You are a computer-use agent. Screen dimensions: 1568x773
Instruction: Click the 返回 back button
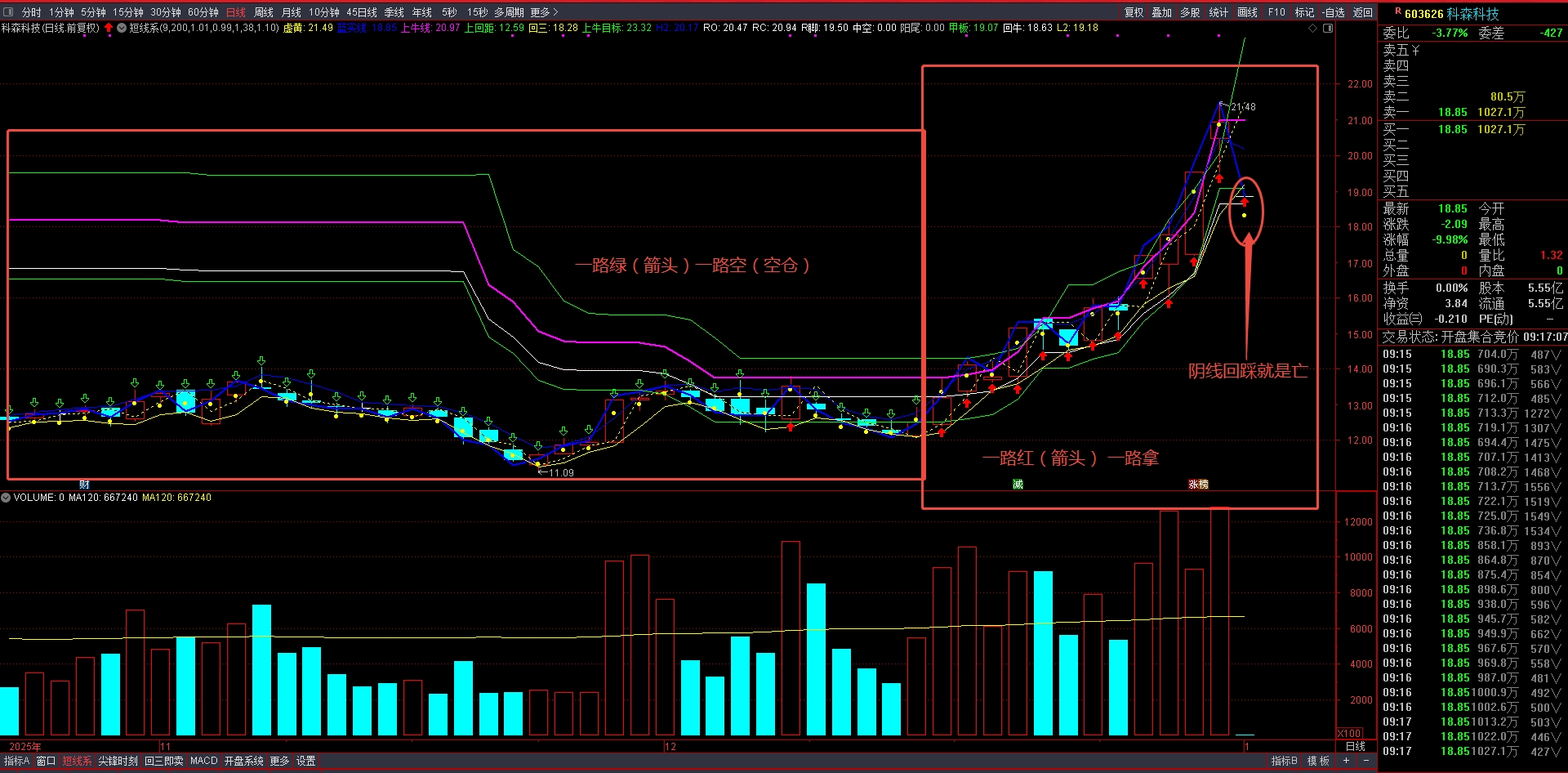pos(1362,12)
